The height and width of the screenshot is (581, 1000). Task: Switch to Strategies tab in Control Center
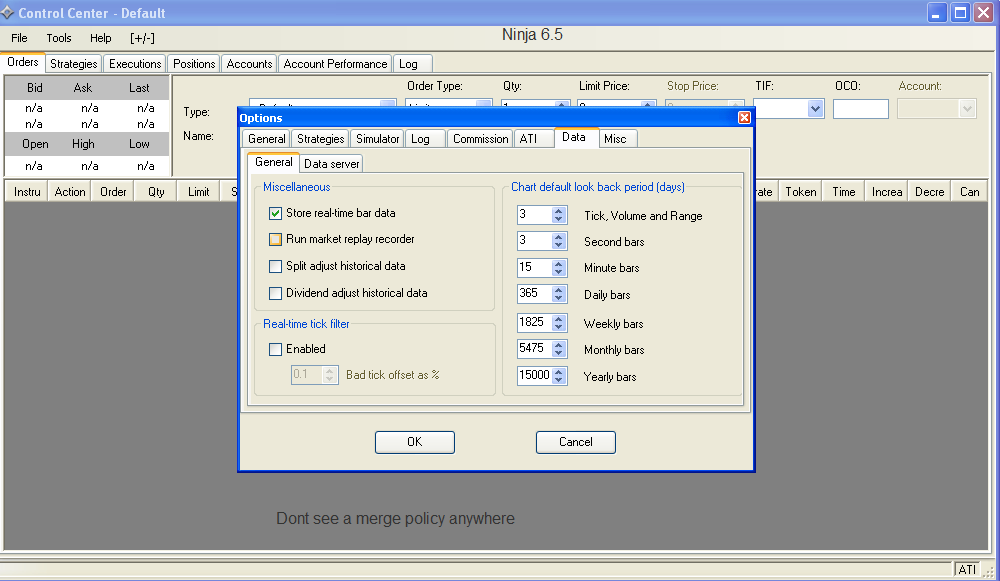73,64
